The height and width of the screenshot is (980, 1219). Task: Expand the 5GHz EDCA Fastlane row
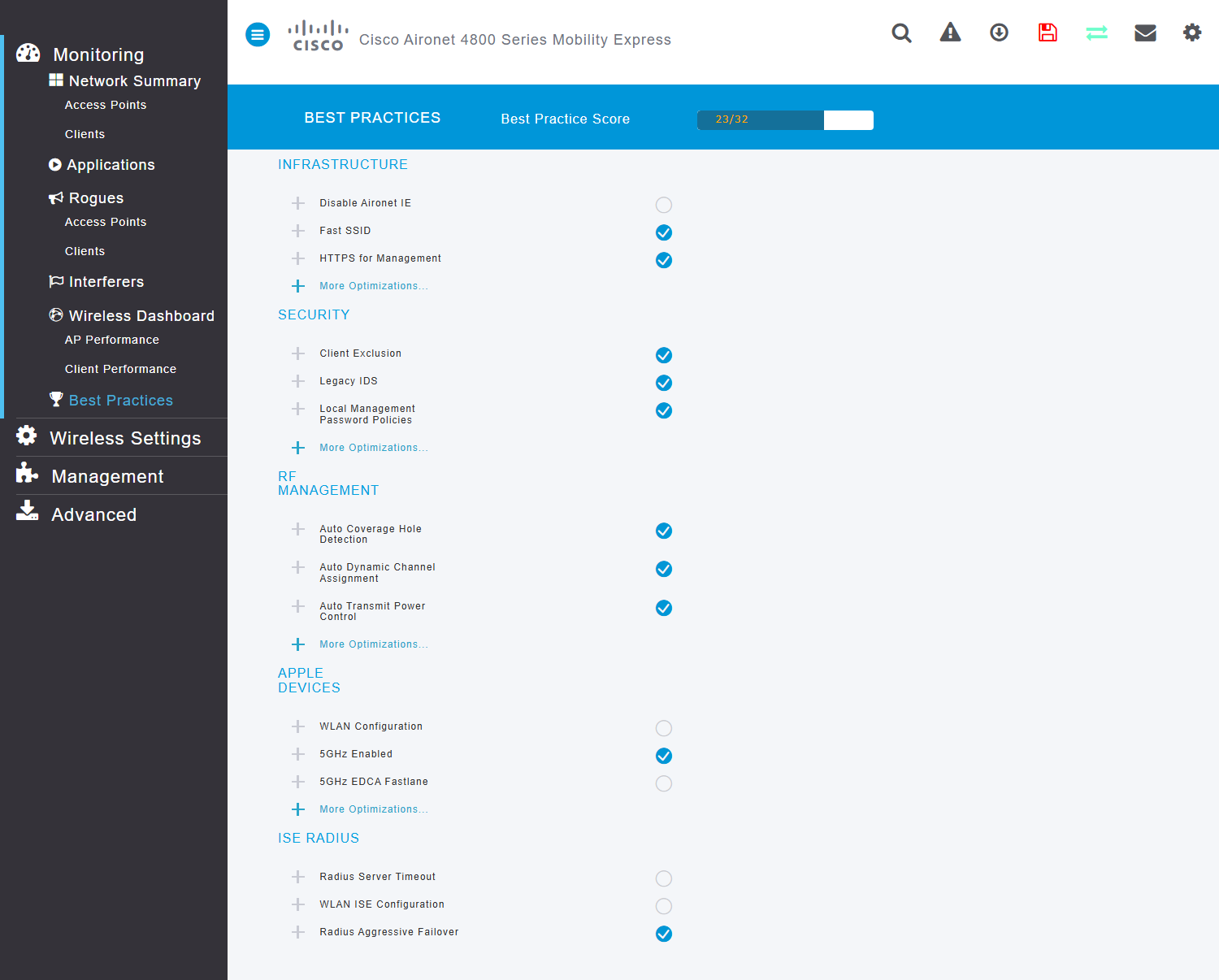click(298, 782)
